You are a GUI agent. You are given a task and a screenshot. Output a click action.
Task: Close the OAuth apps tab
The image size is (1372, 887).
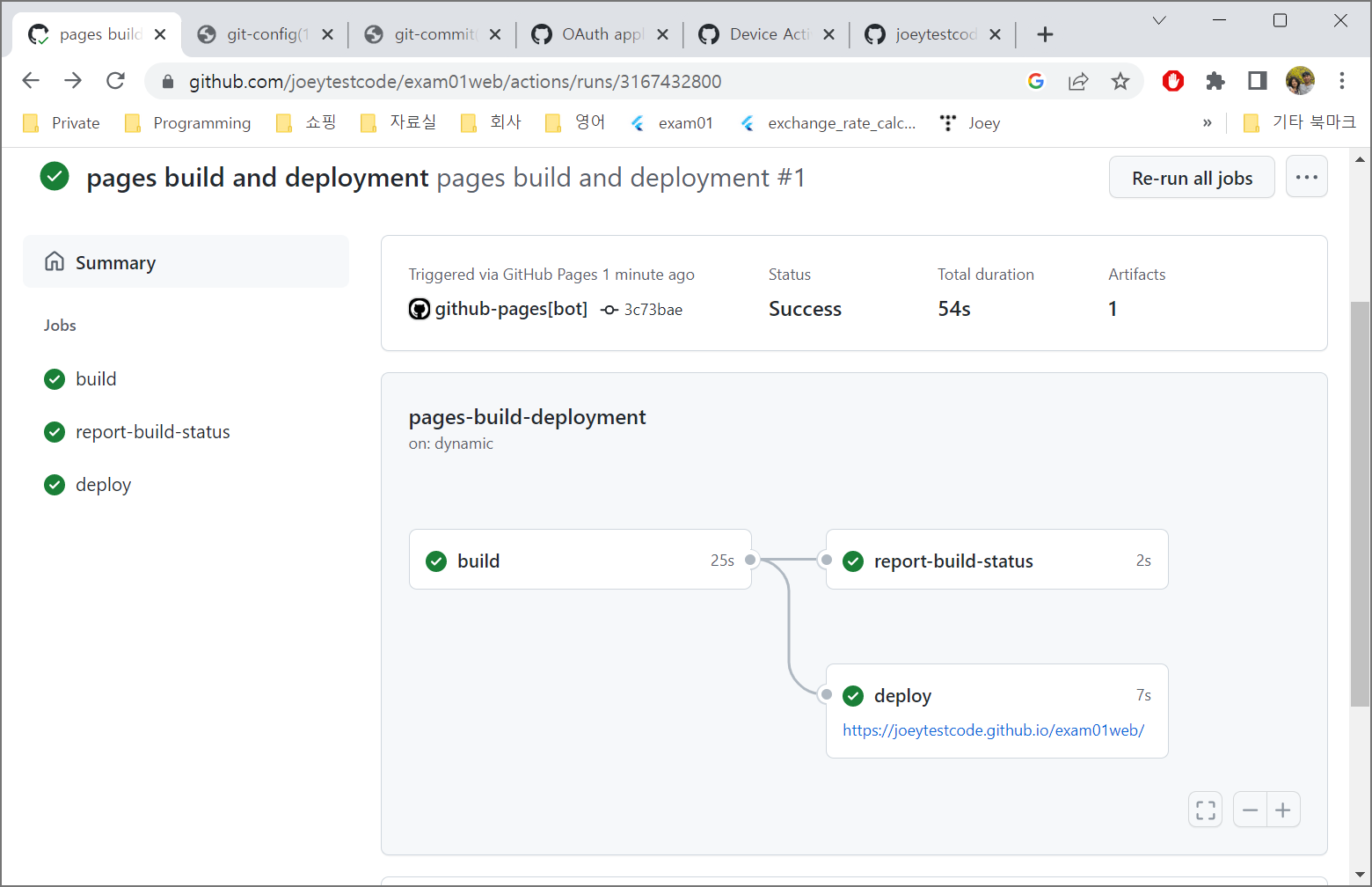click(x=662, y=34)
